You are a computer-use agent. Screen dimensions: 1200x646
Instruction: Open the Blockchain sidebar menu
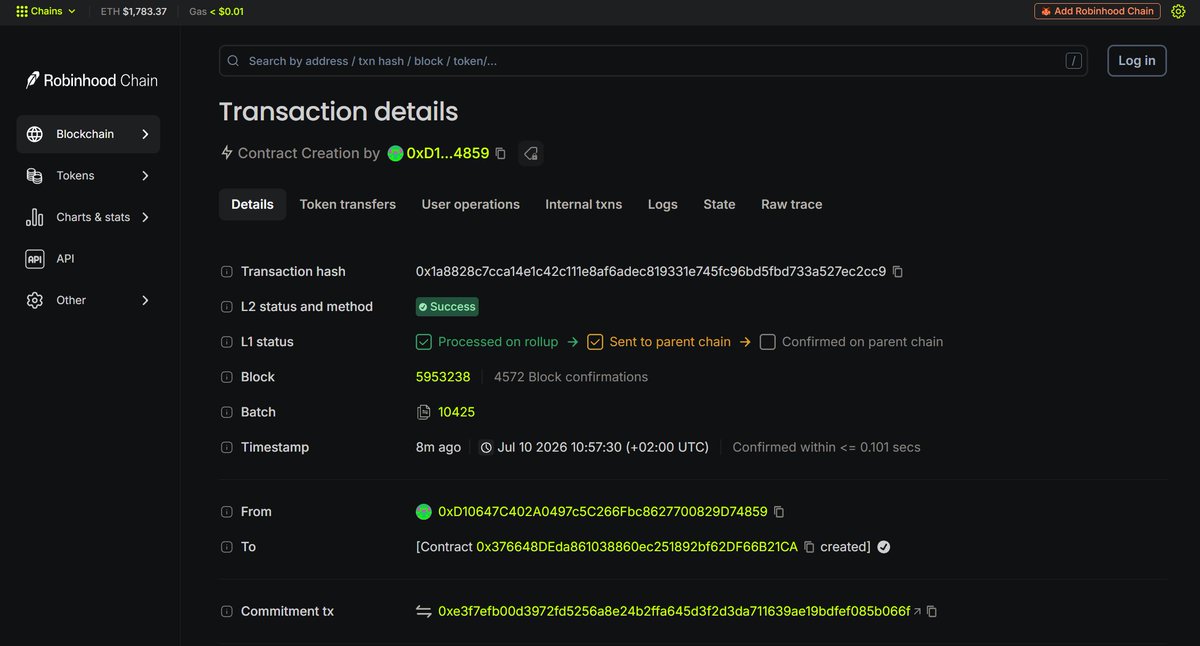pyautogui.click(x=88, y=134)
